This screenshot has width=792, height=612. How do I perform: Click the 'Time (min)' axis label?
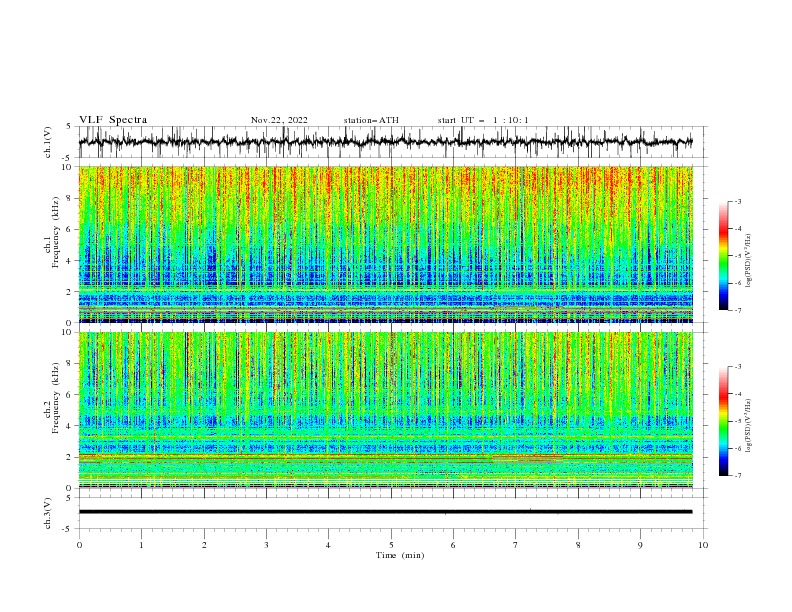tap(400, 555)
